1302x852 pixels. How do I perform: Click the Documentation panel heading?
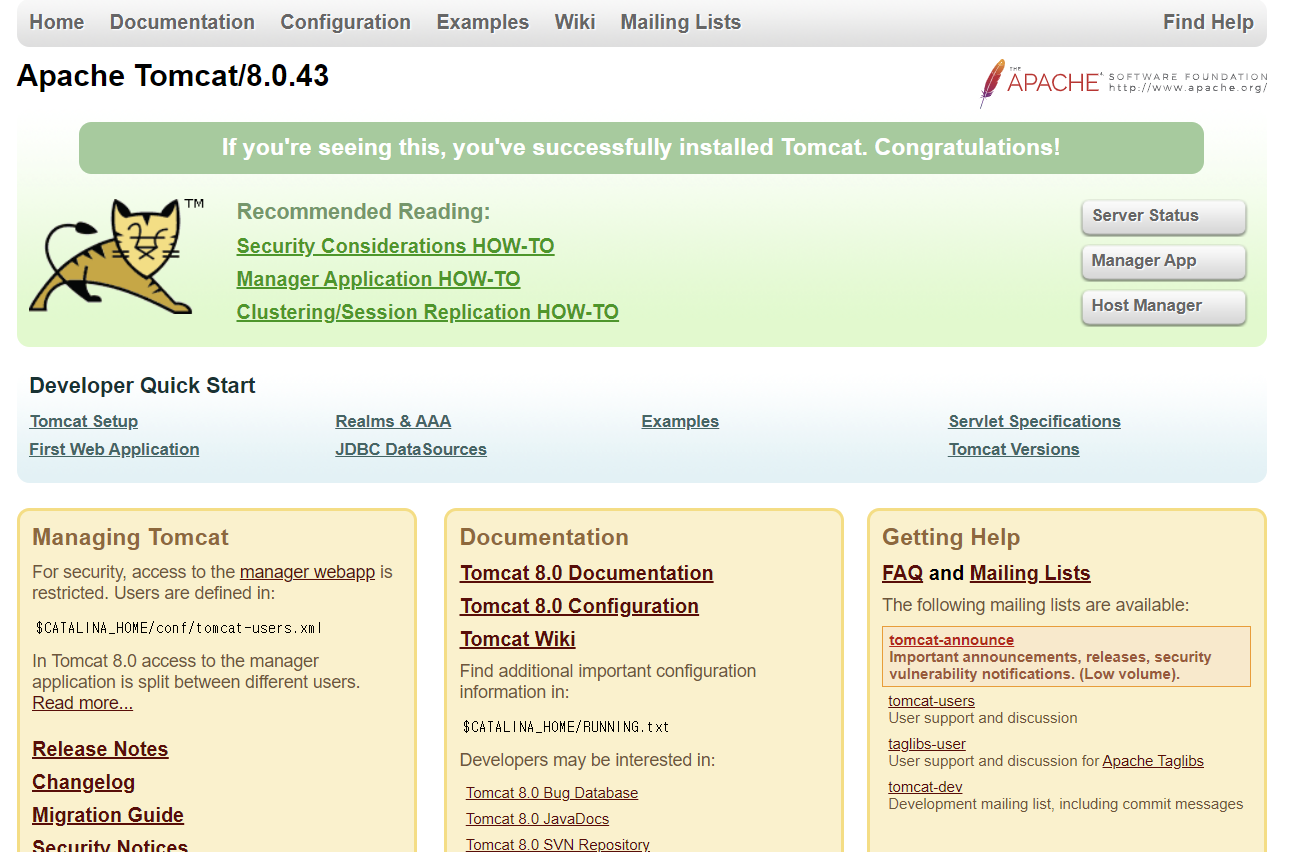click(x=544, y=537)
